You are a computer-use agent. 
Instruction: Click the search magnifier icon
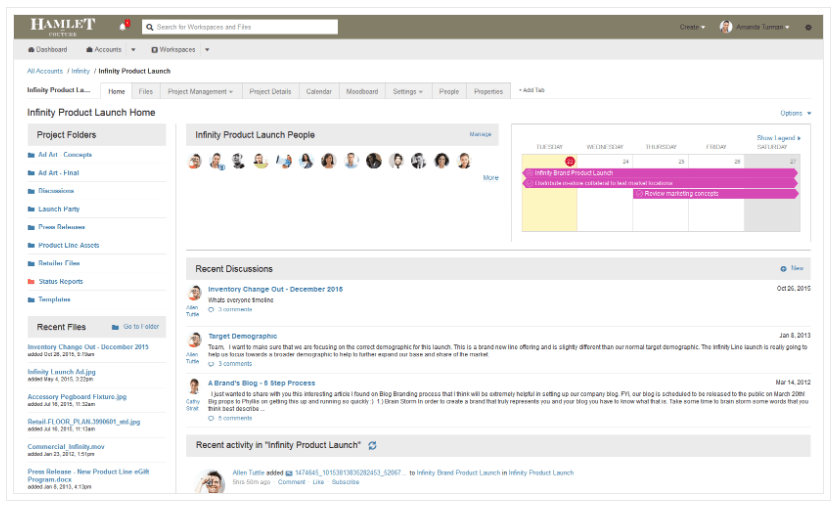[150, 27]
